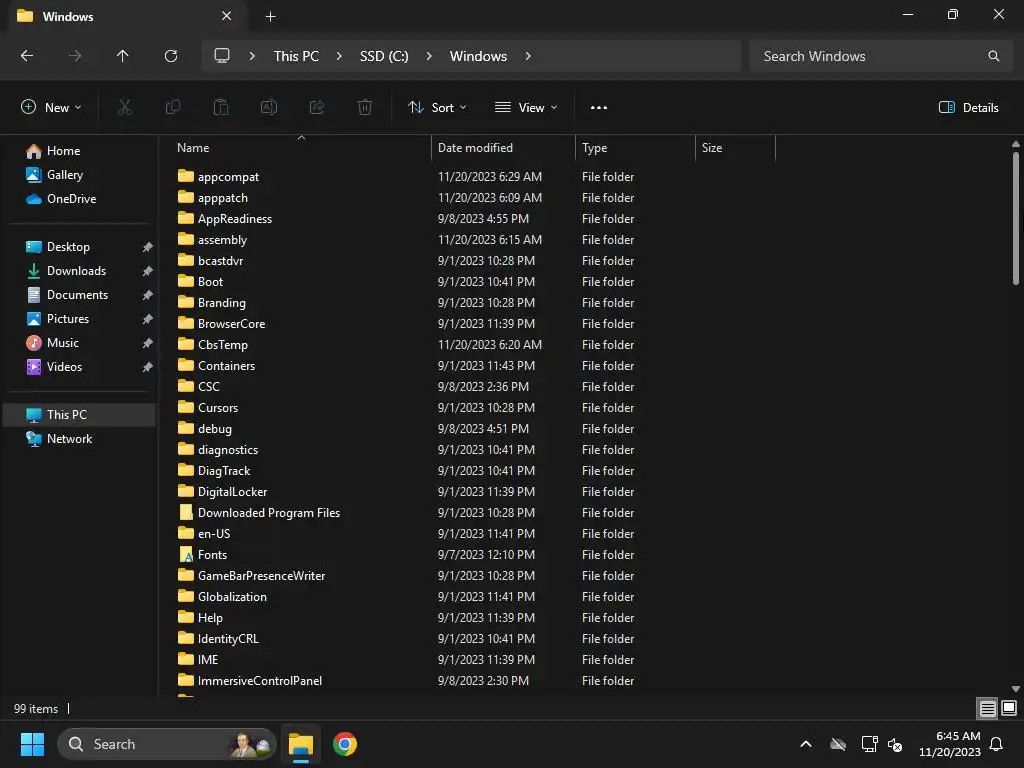Screen dimensions: 1024x768
Task: Click the pin icon next to Downloads
Action: pyautogui.click(x=148, y=271)
